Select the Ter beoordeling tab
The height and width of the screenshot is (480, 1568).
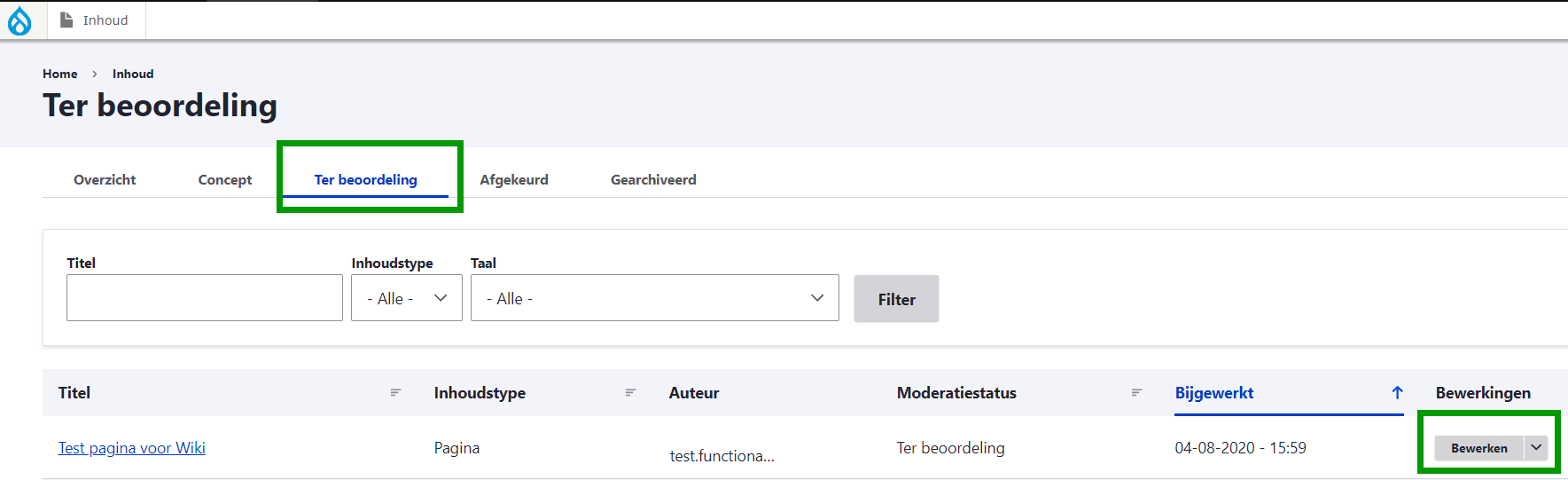pyautogui.click(x=365, y=179)
